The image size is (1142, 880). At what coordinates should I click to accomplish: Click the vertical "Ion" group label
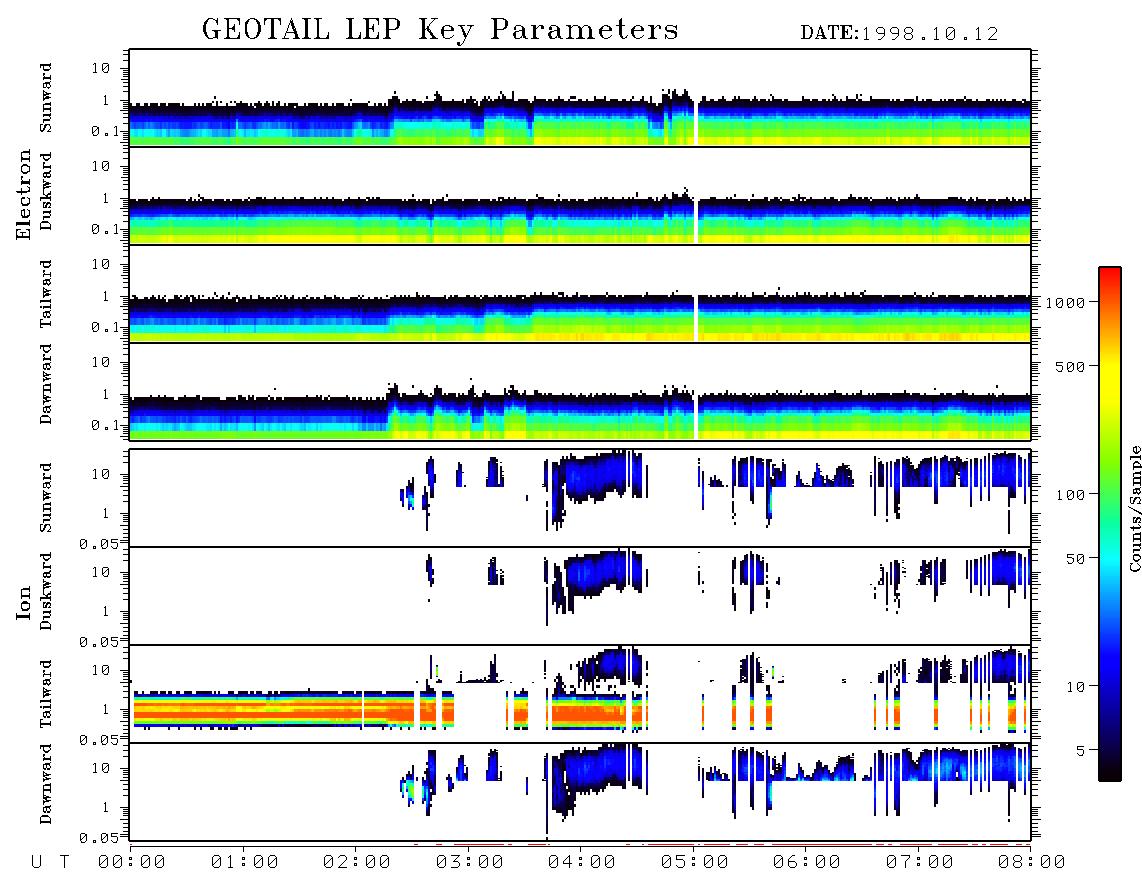[x=23, y=602]
